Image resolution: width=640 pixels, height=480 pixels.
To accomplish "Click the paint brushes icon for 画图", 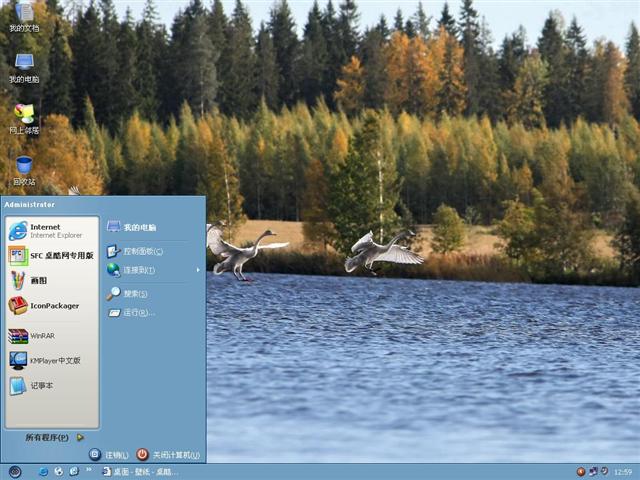I will pos(18,281).
